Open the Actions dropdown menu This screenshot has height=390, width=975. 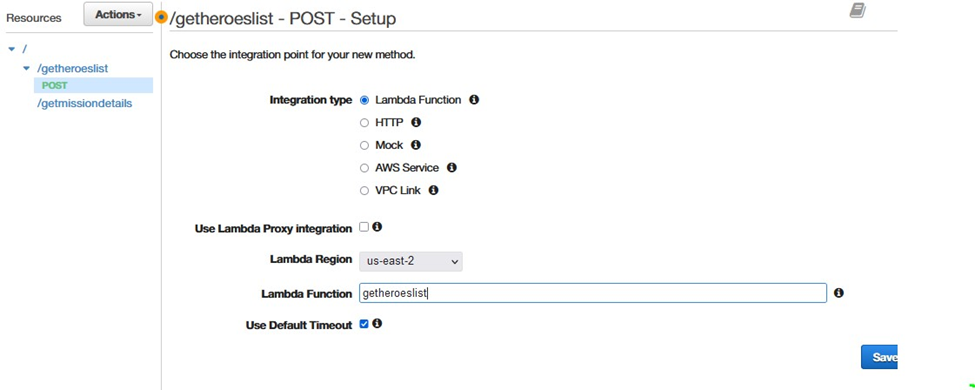coord(118,14)
